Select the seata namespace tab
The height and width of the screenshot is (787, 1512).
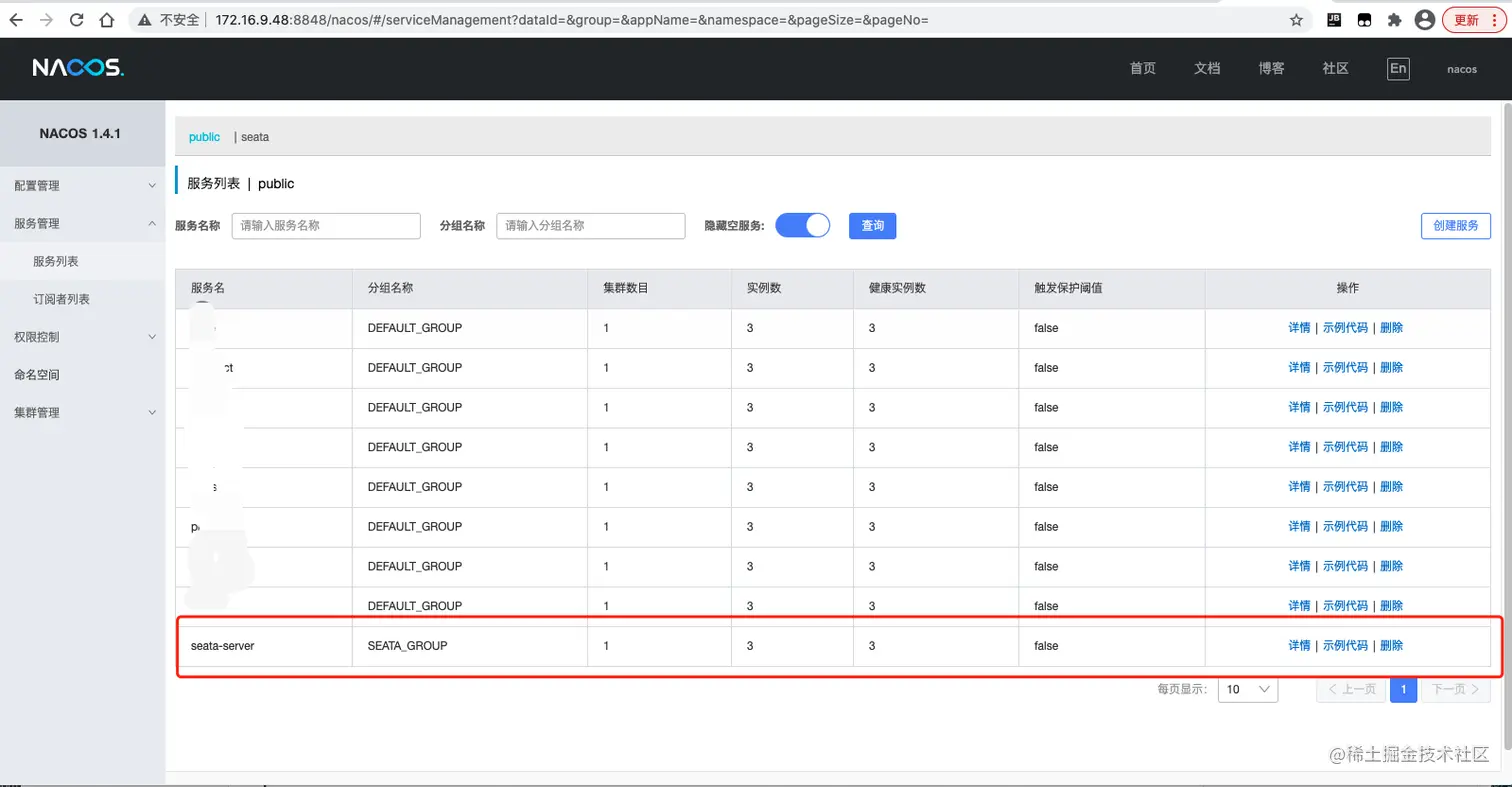(254, 136)
